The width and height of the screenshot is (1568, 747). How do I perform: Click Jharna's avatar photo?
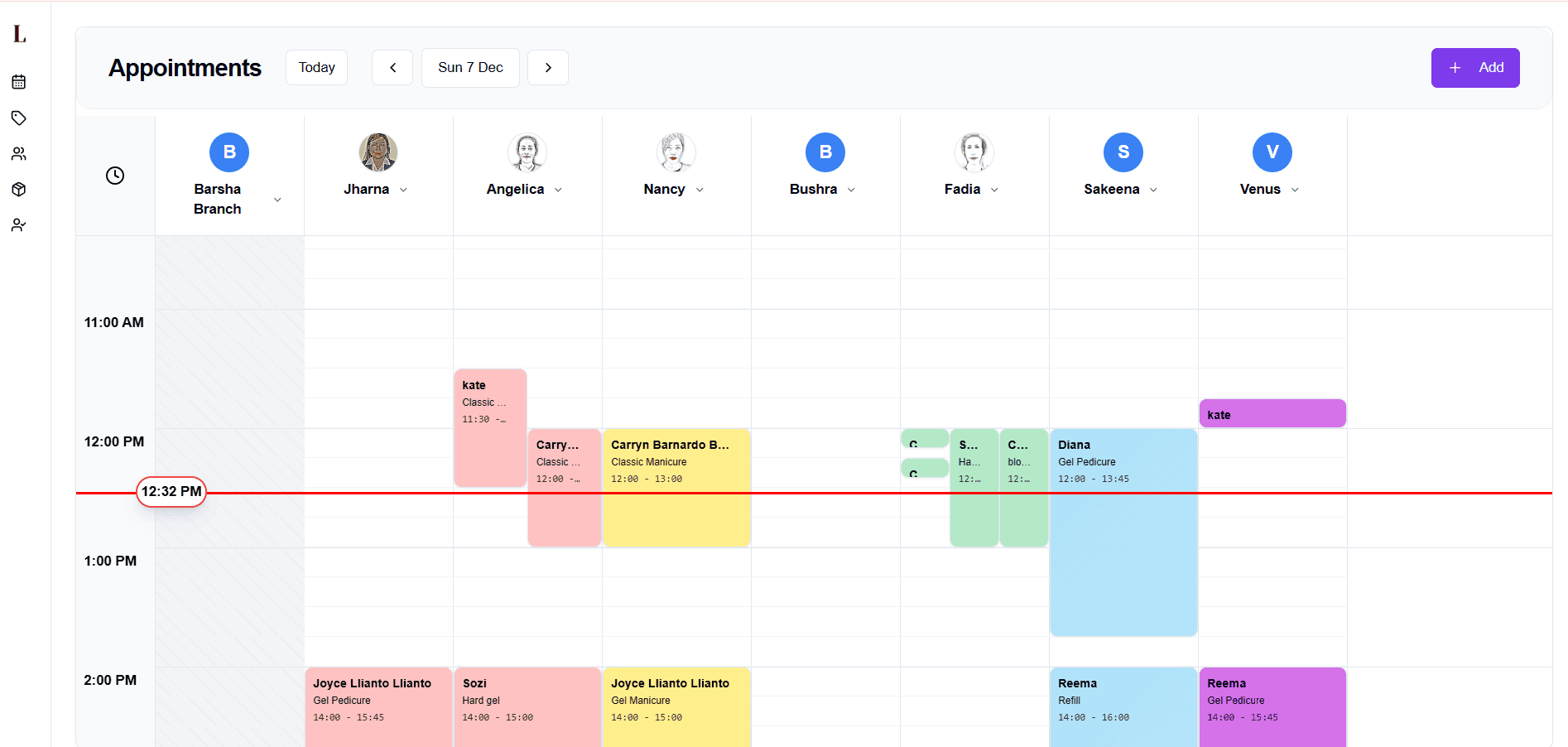378,152
